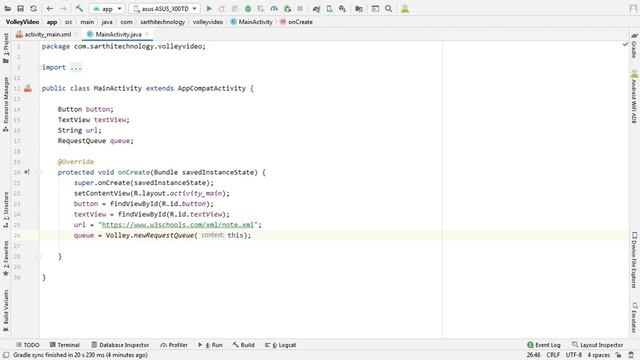Click the Make Project hammer icon
640x360 pixels.
click(x=79, y=9)
